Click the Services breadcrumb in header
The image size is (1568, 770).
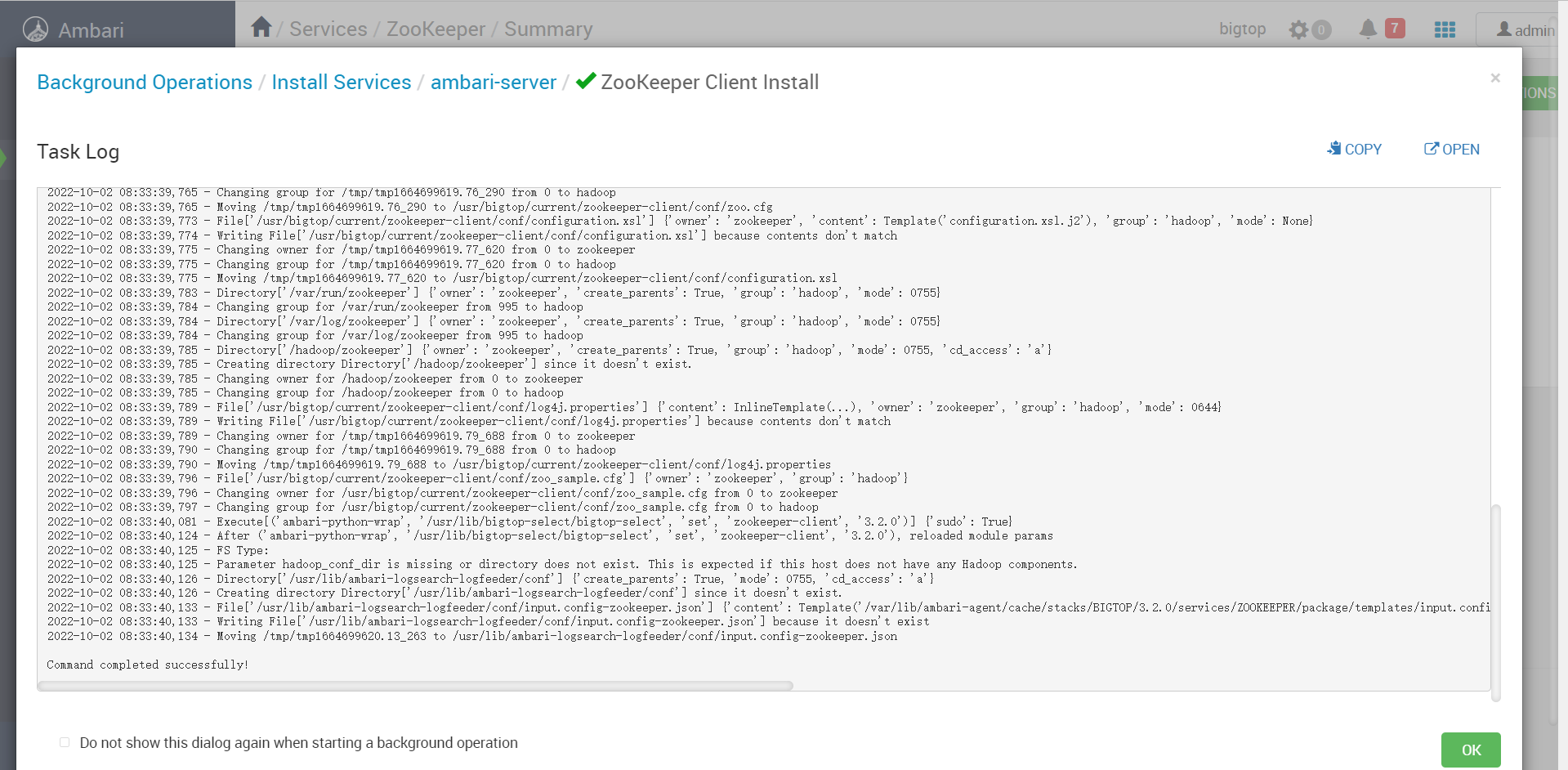(x=328, y=29)
